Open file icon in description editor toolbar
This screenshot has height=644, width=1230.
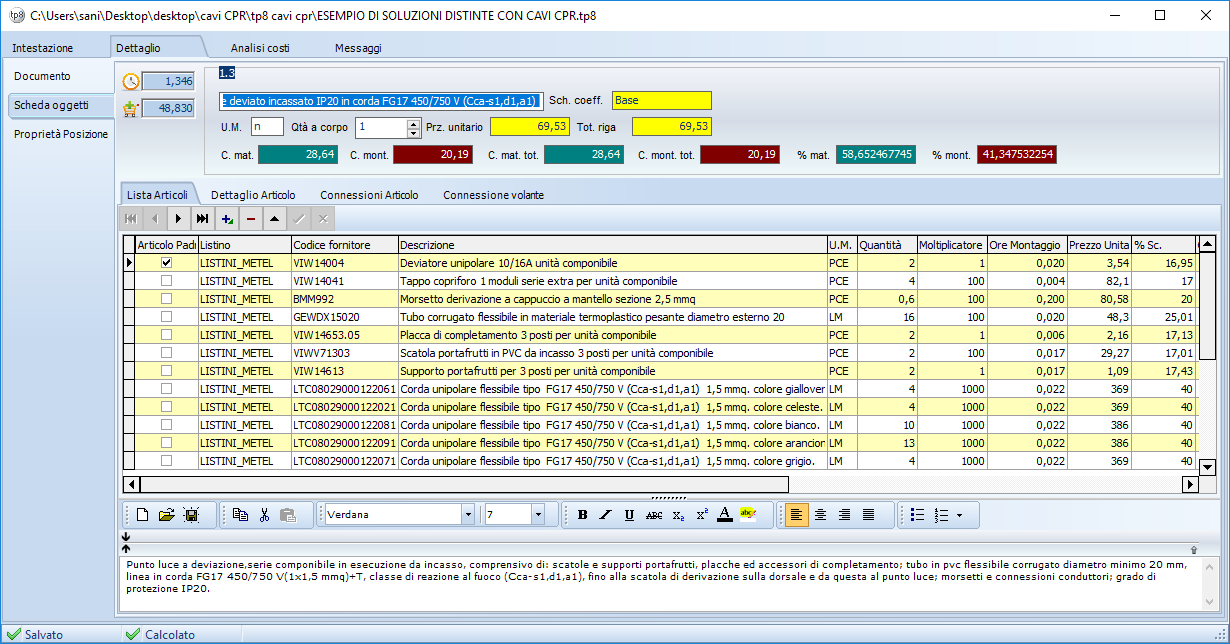[166, 514]
